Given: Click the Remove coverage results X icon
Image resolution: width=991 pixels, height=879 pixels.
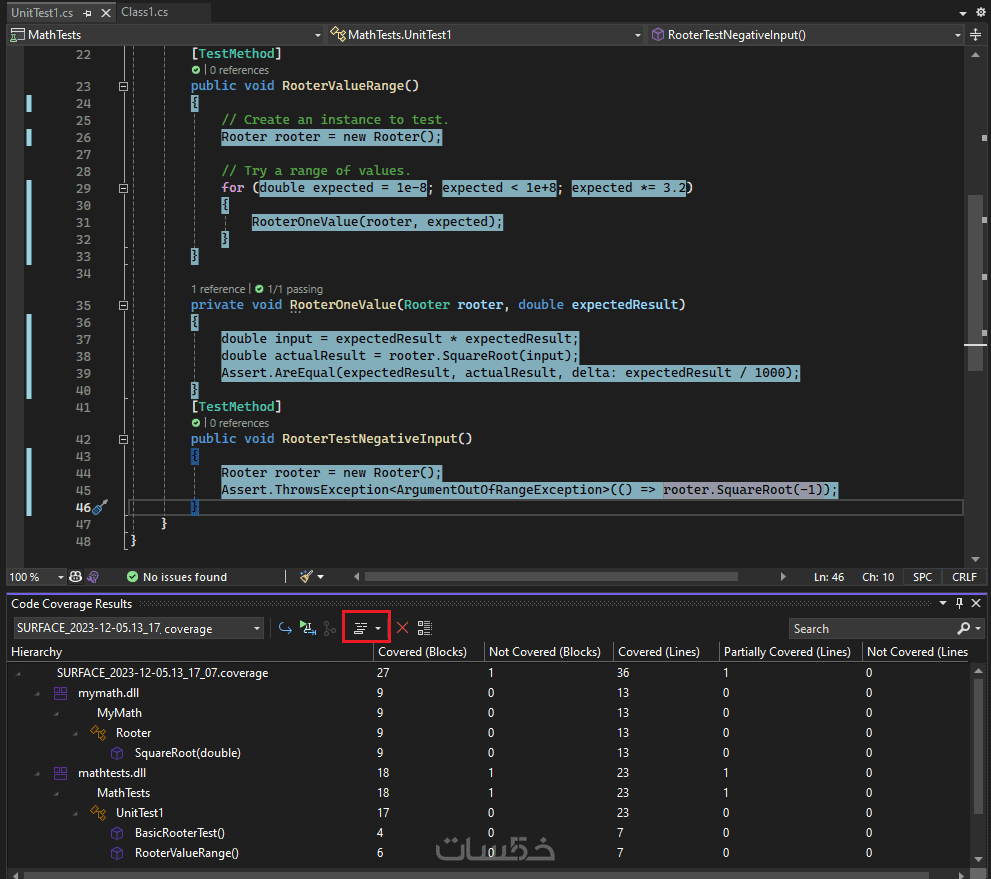Looking at the screenshot, I should coord(402,628).
